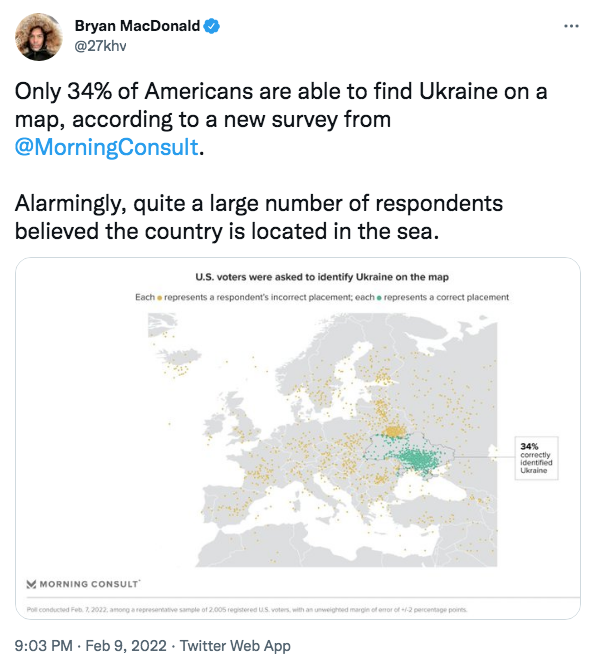
Task: Open the @27khv handle link
Action: 100,46
